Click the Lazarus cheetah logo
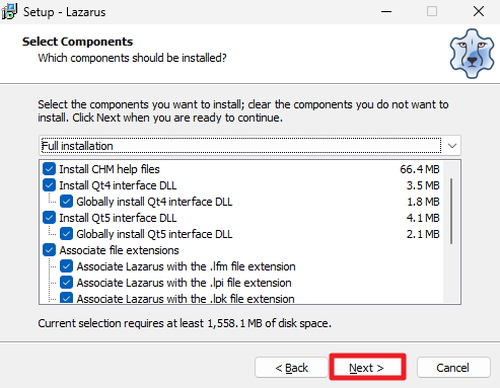 472,53
